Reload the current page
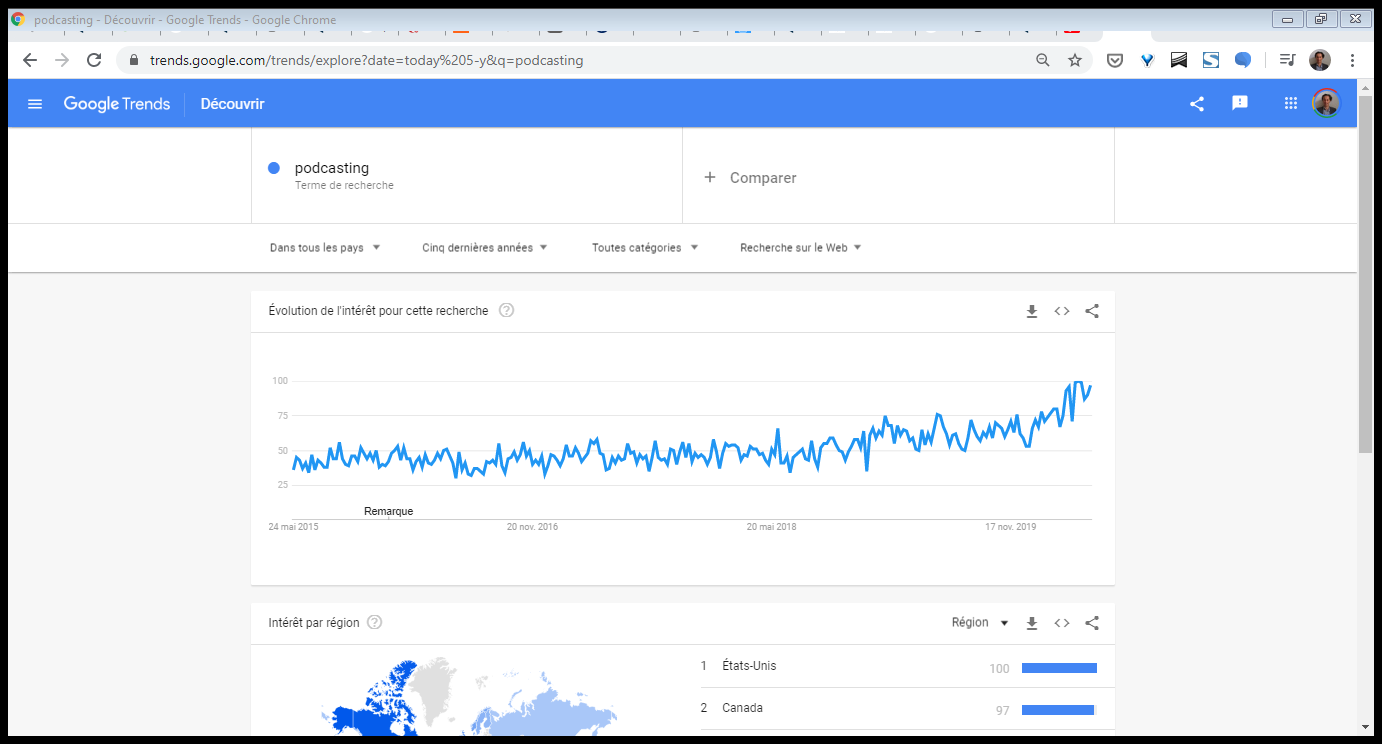Image resolution: width=1382 pixels, height=744 pixels. coord(94,60)
